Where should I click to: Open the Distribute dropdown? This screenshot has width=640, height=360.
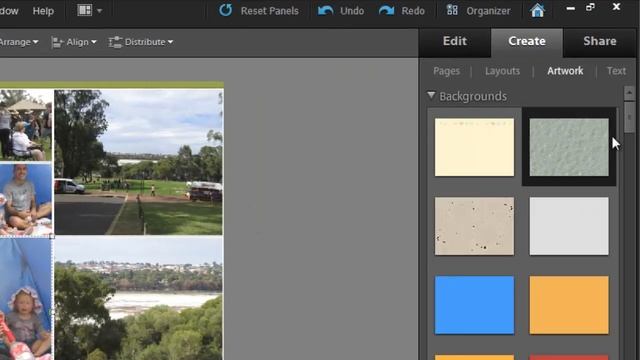[x=141, y=42]
